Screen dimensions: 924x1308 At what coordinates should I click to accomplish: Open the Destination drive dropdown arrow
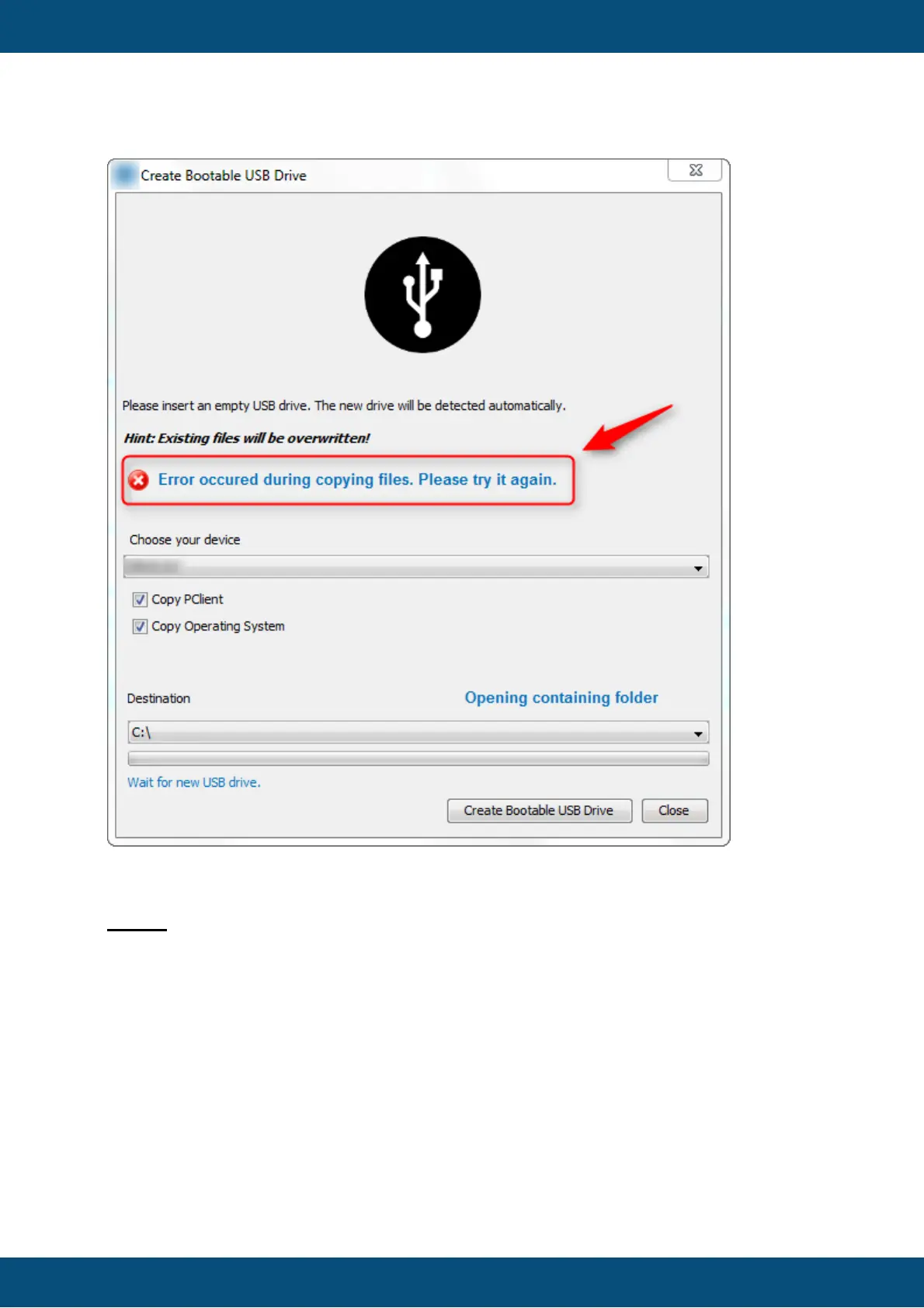(698, 733)
